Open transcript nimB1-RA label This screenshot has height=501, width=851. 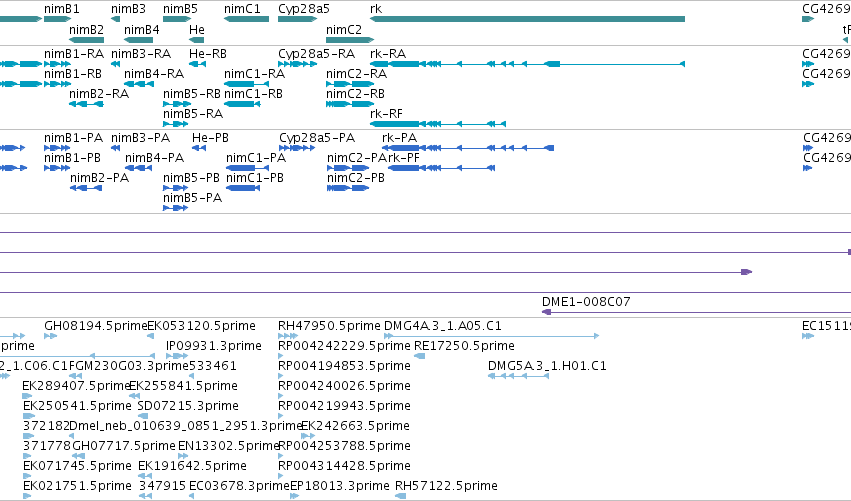(74, 54)
